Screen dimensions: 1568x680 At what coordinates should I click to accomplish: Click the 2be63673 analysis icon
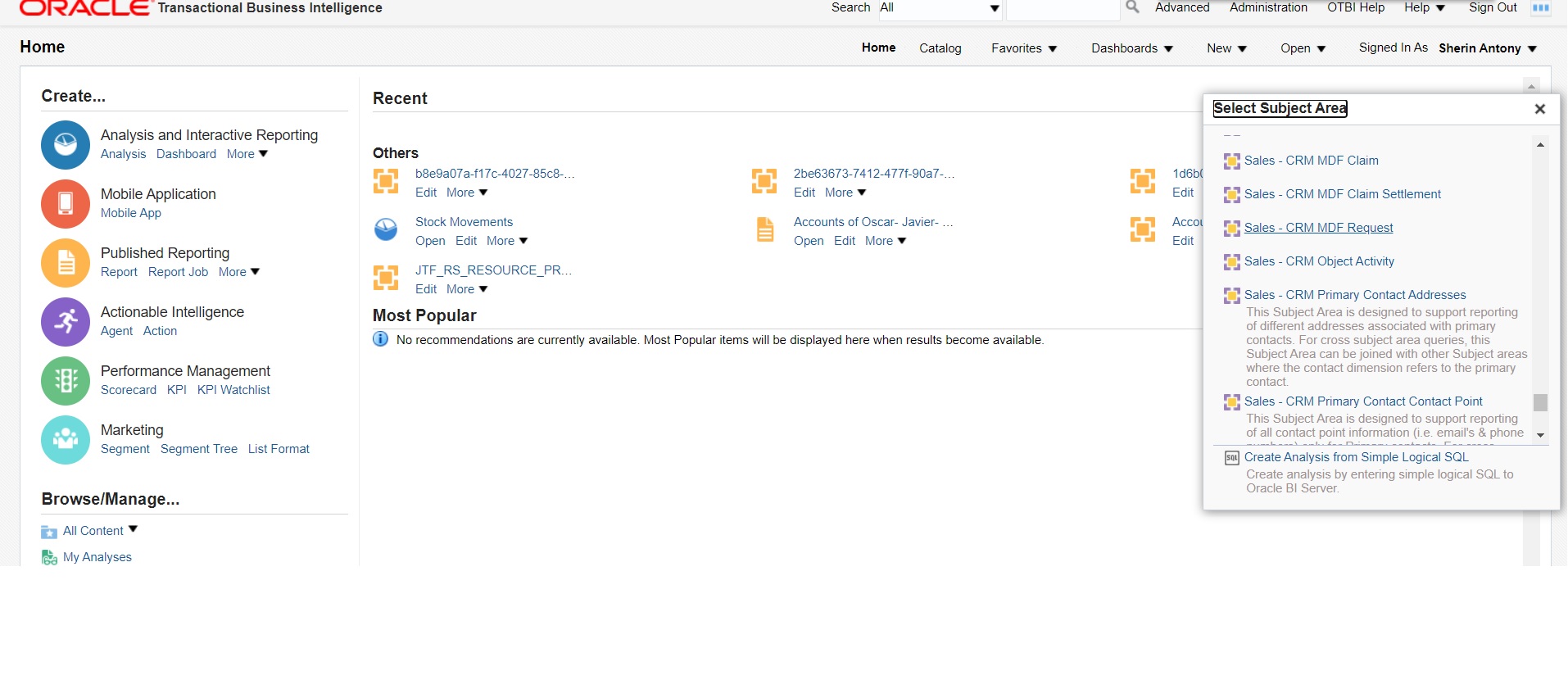764,181
